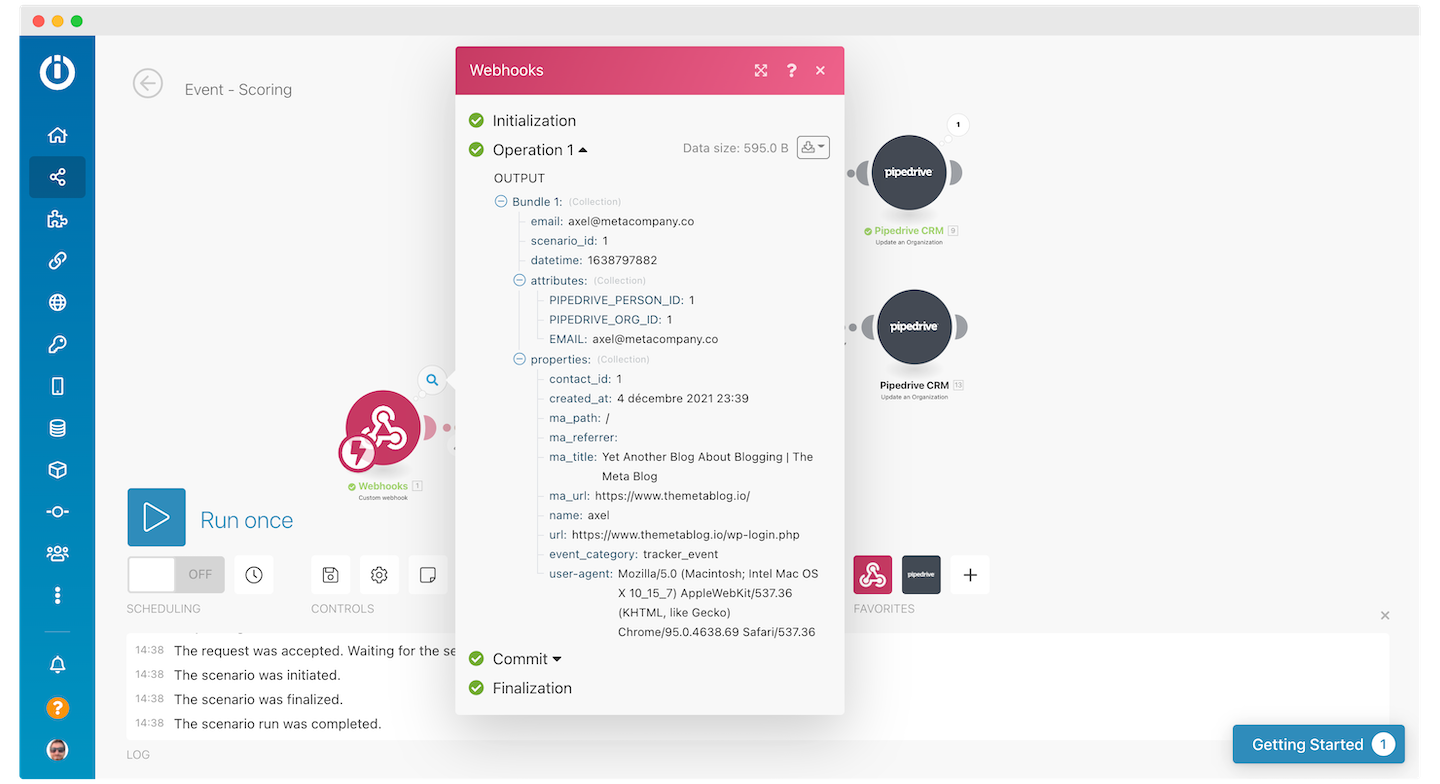Click the magnifier icon near the Webhooks module

431,380
